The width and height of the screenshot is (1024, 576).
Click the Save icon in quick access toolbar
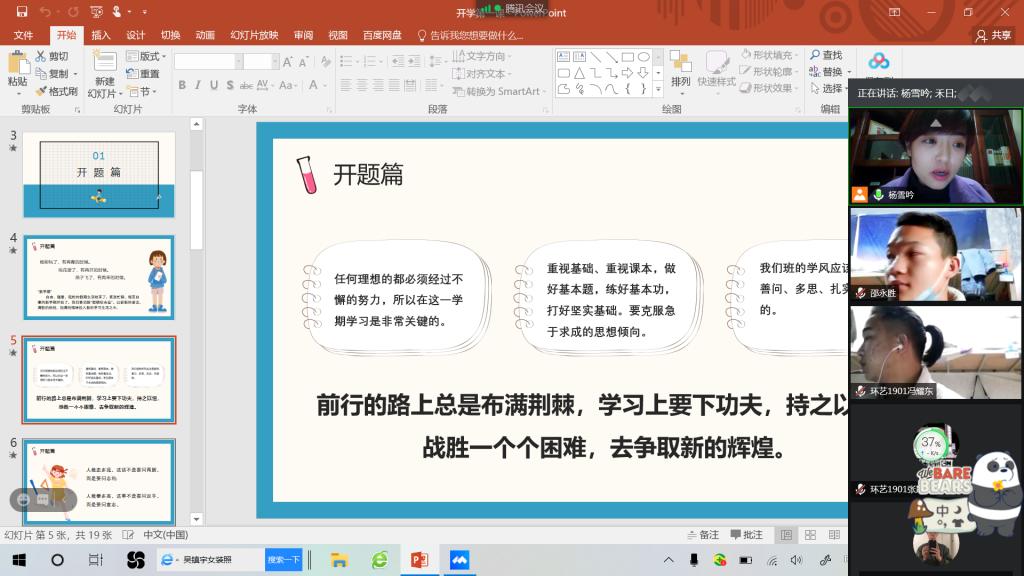click(x=22, y=12)
